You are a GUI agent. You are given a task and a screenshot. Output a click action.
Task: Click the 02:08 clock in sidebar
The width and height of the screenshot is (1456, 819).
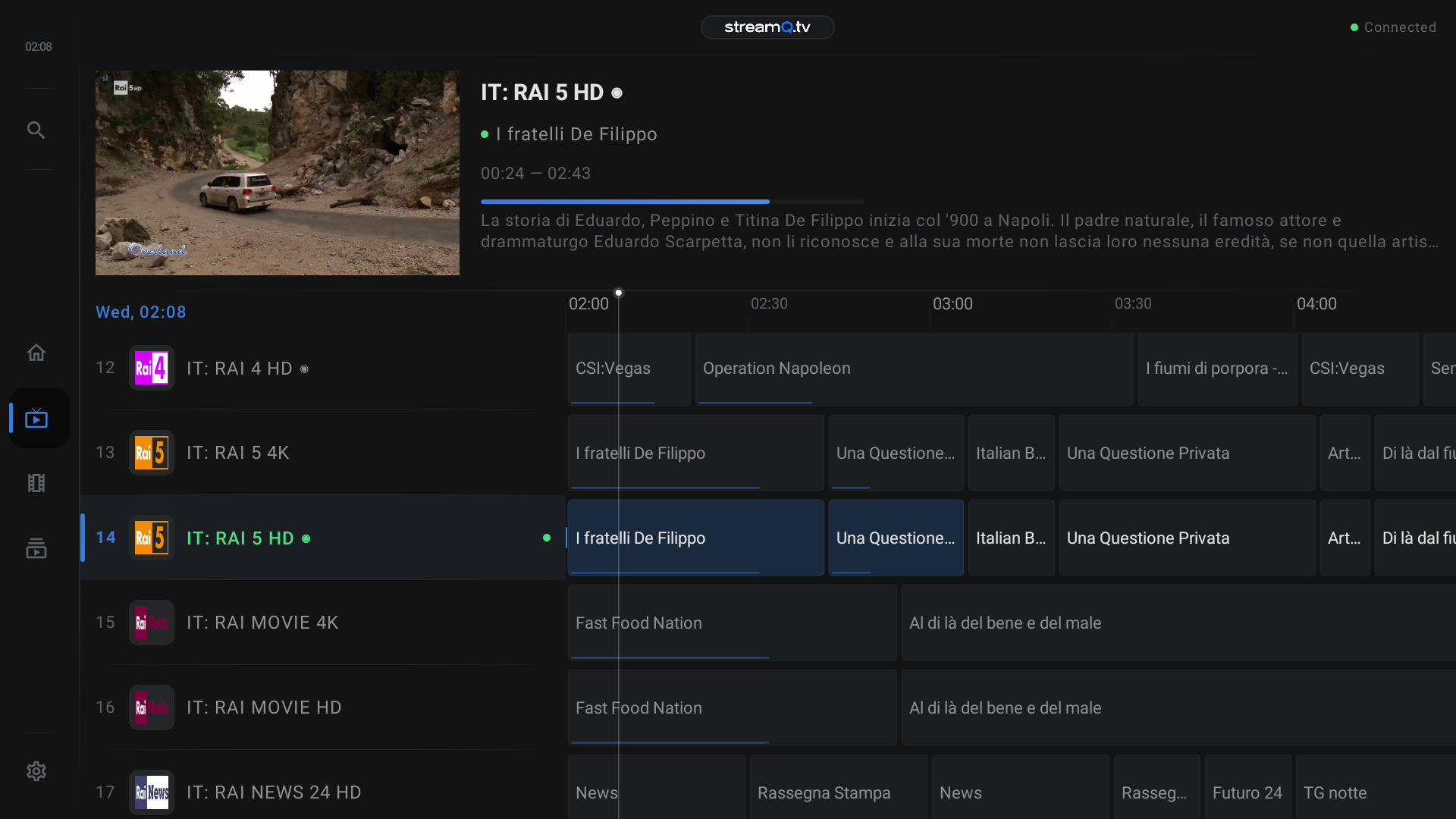pyautogui.click(x=39, y=47)
